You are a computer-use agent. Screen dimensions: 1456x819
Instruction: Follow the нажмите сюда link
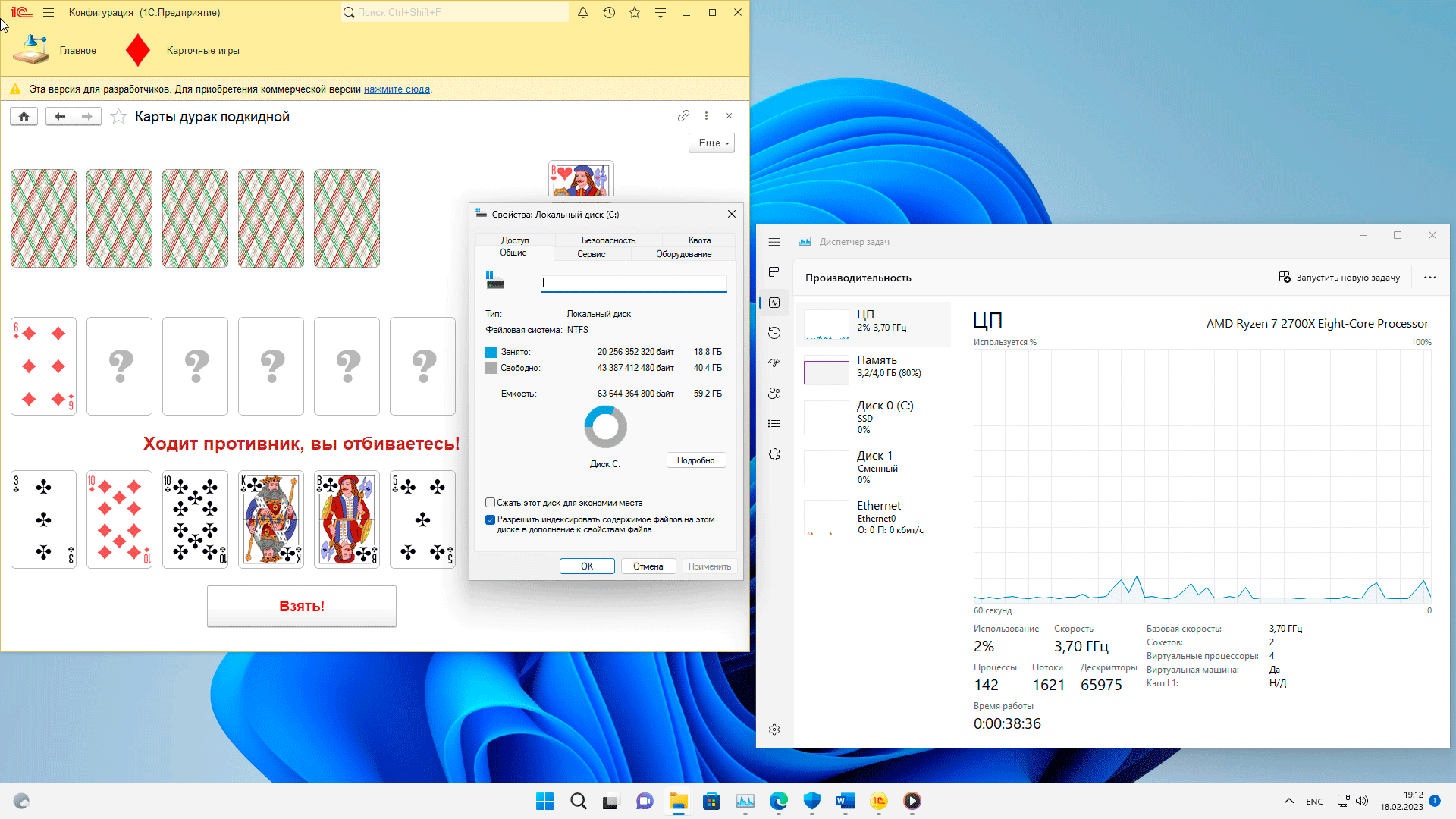[x=397, y=89]
